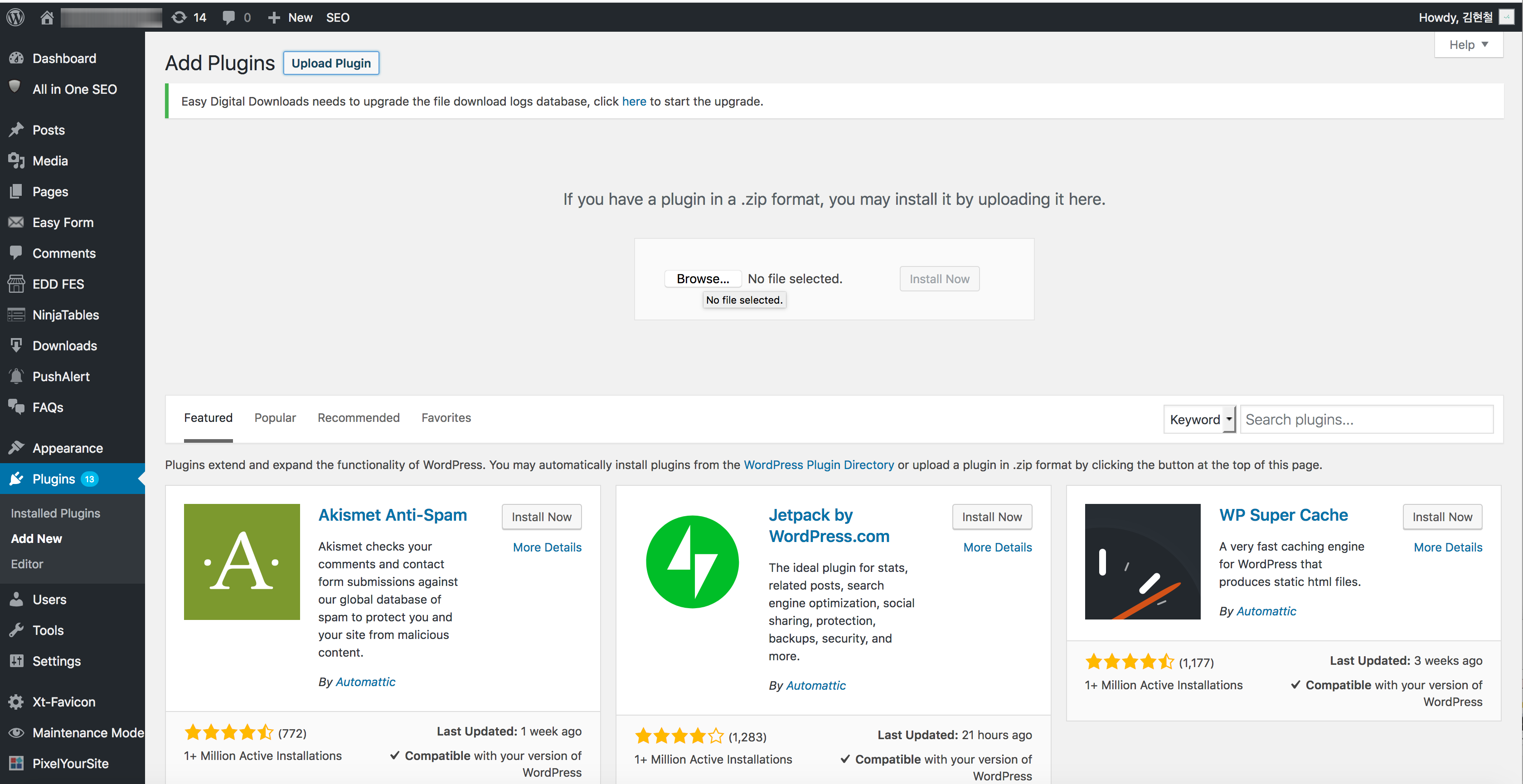Click the WordPress logo icon
This screenshot has height=784, width=1523.
click(x=15, y=17)
